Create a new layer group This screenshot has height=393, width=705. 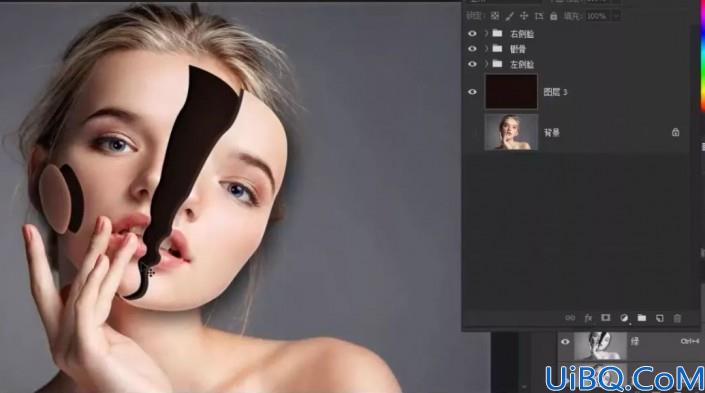pos(642,318)
